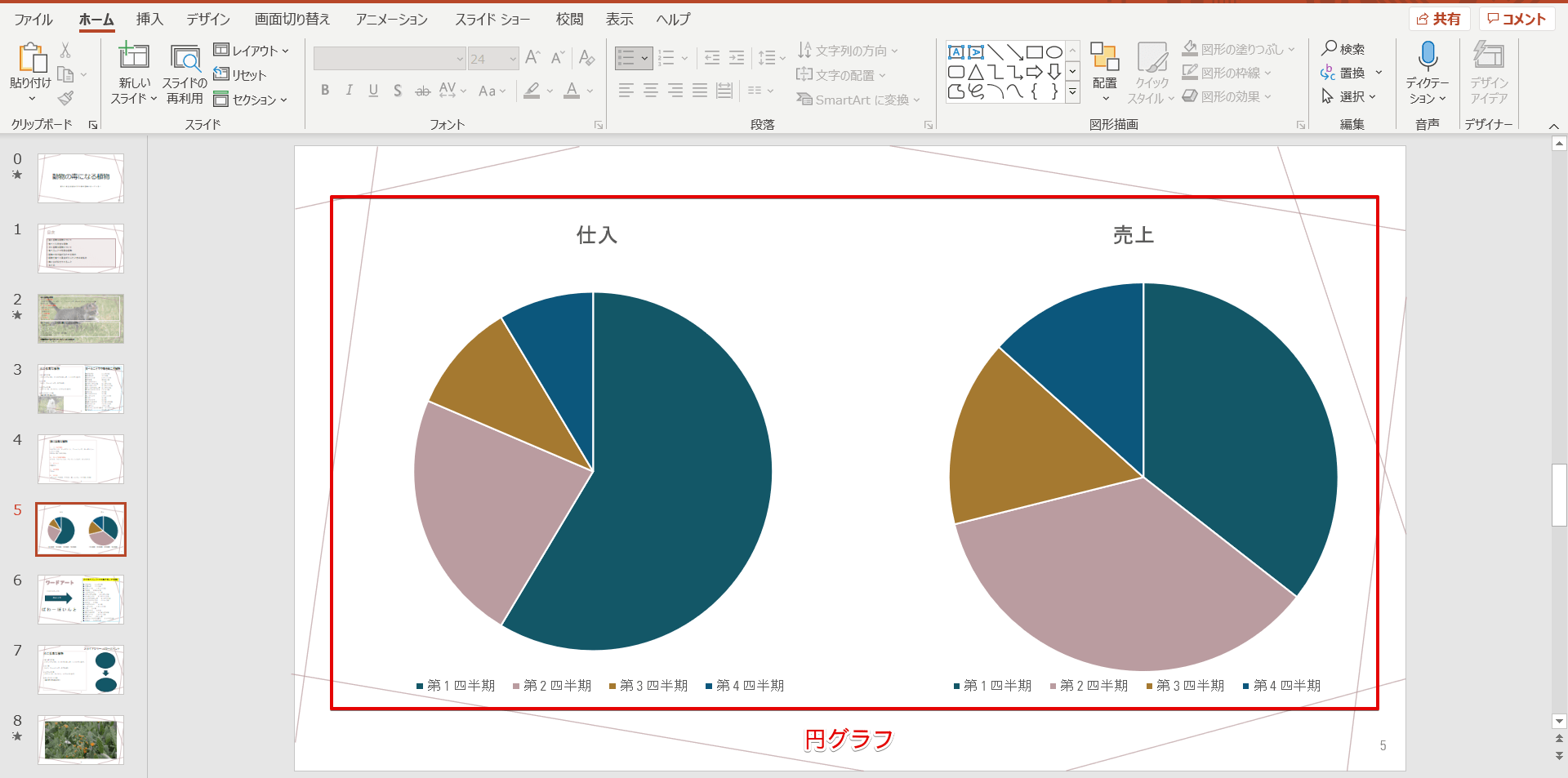Viewport: 1568px width, 778px height.
Task: Toggle bold formatting
Action: click(x=324, y=91)
